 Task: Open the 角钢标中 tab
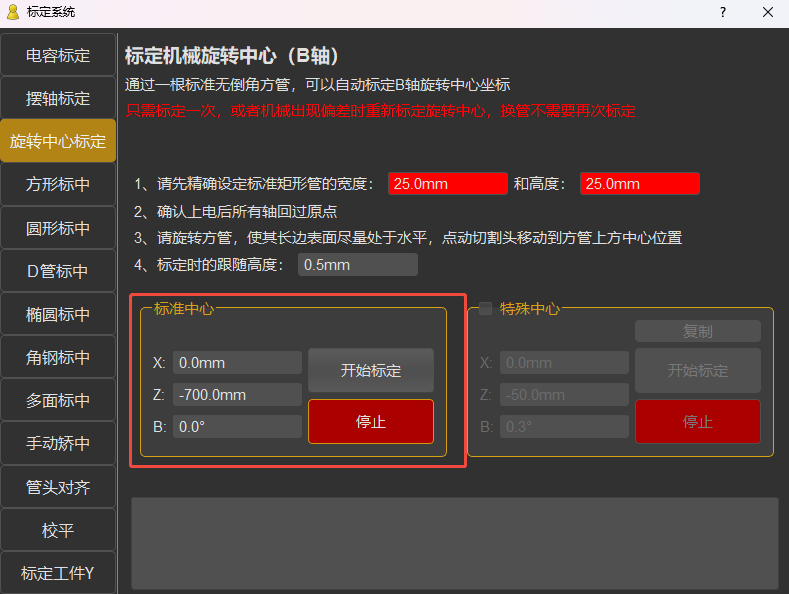click(x=58, y=357)
